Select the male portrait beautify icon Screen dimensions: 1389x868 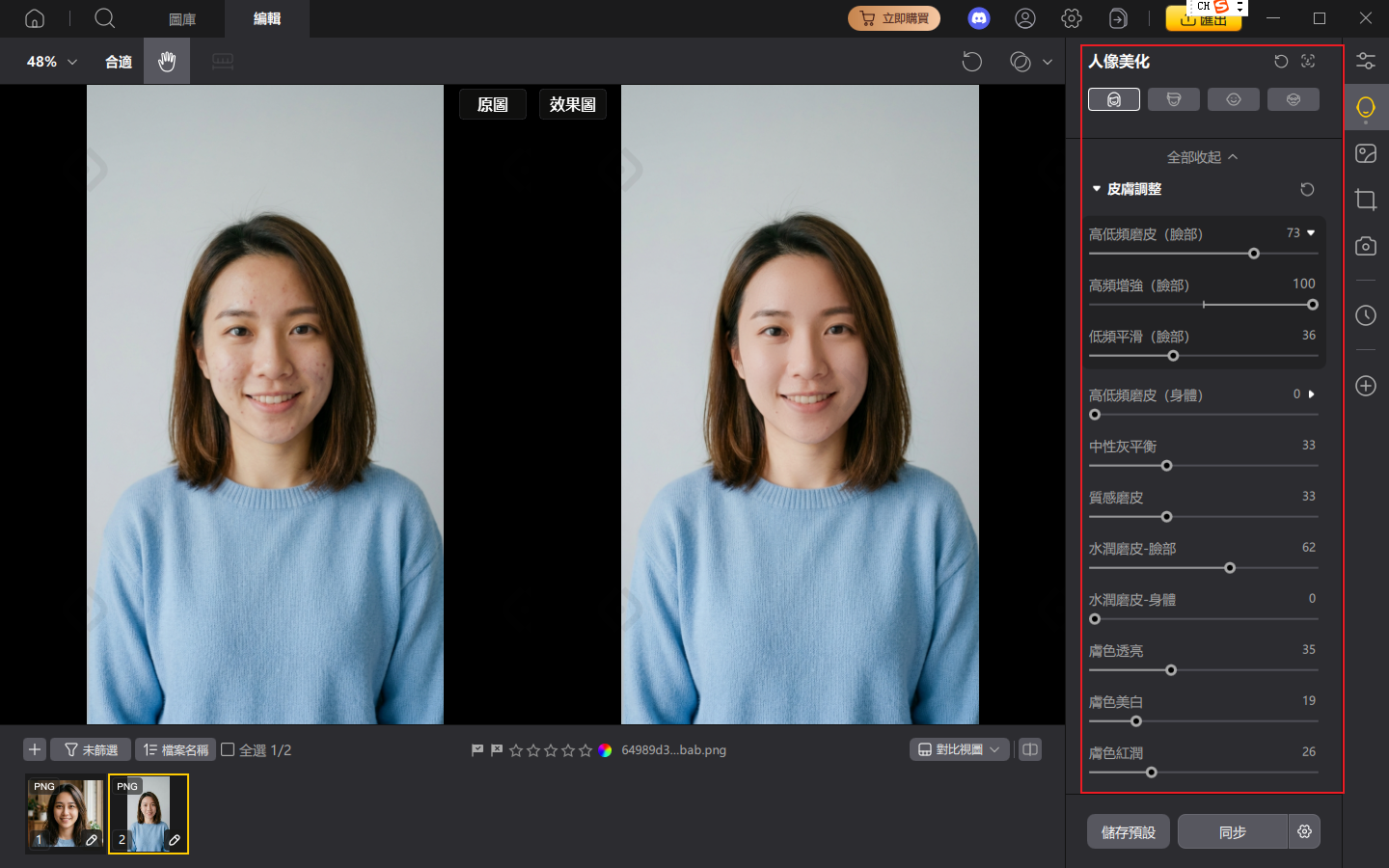coord(1174,98)
